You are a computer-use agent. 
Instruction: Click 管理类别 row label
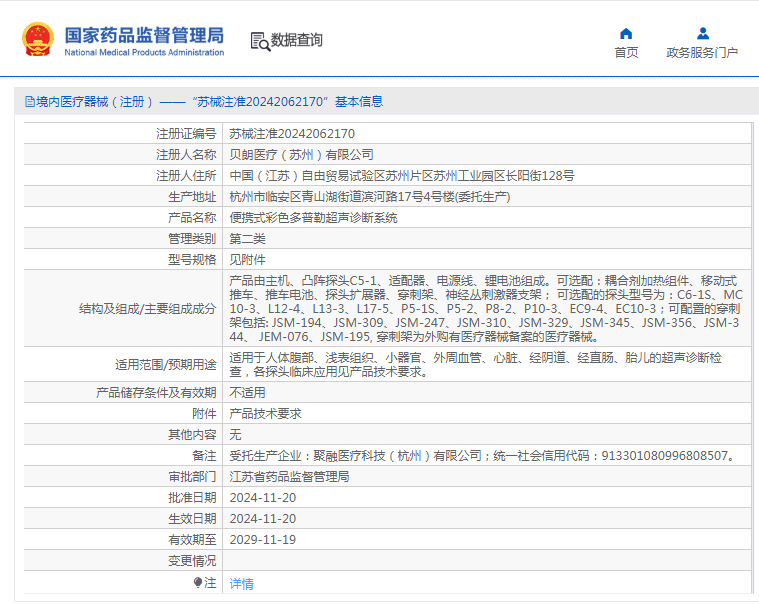[x=192, y=239]
